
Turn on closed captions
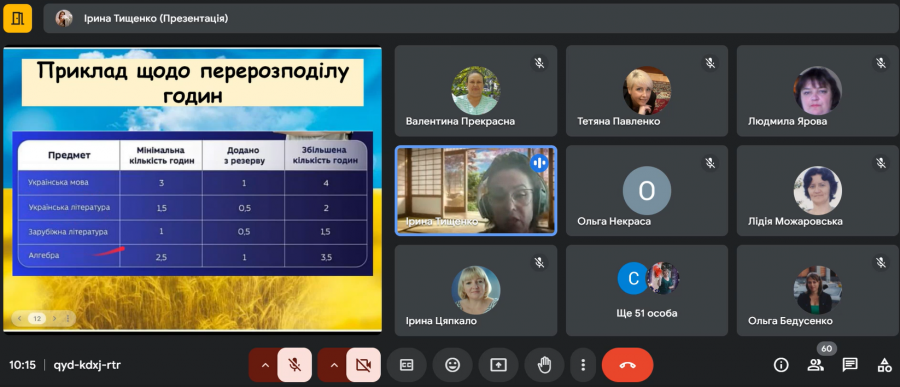pos(406,365)
